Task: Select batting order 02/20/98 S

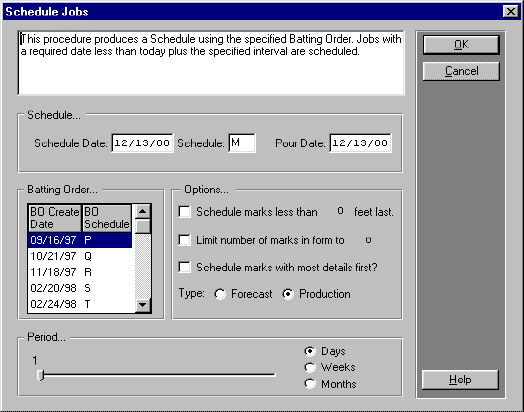Action: (x=80, y=288)
